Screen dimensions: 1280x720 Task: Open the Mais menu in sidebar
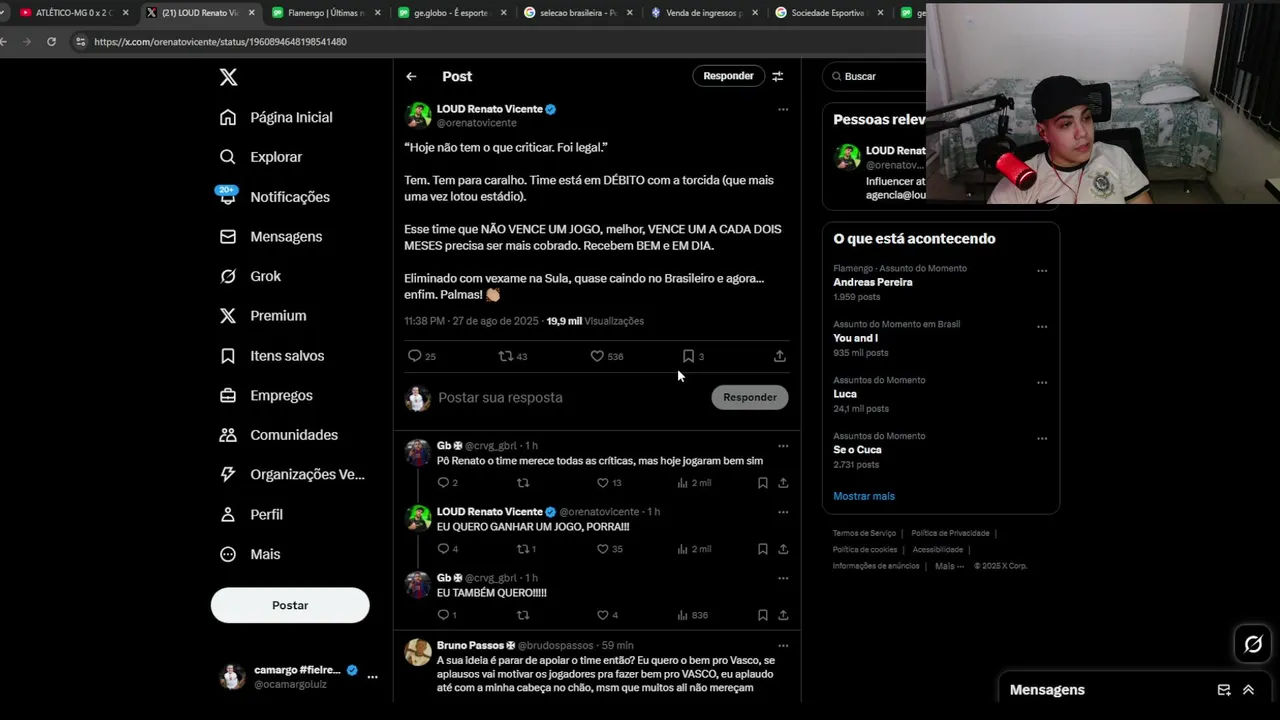click(250, 554)
